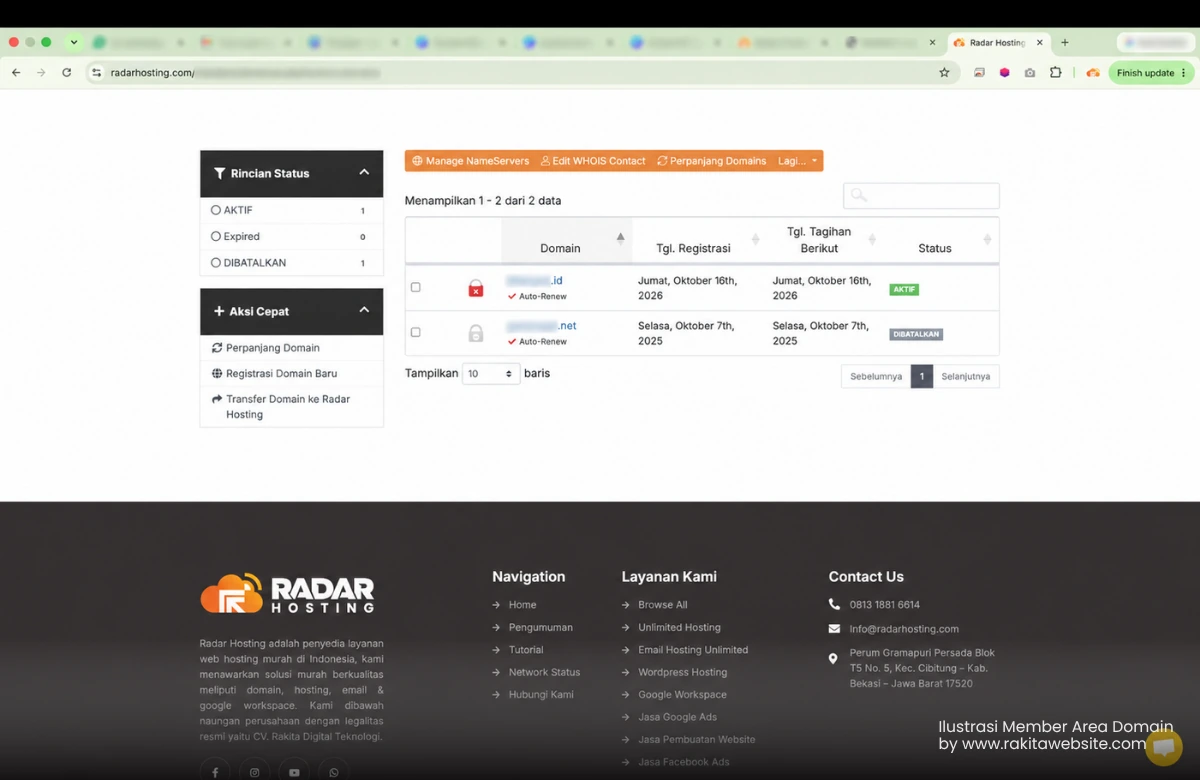The height and width of the screenshot is (780, 1200).
Task: Open Radar Hosting WhatsApp icon
Action: point(333,772)
